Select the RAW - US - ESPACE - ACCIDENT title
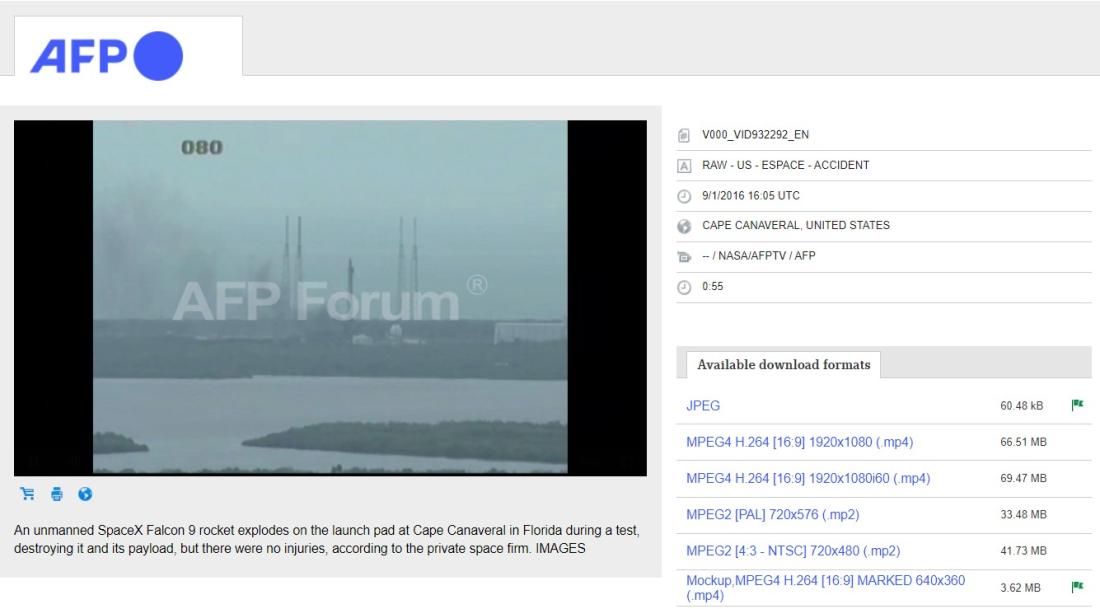Screen dimensions: 1100x609 click(786, 165)
